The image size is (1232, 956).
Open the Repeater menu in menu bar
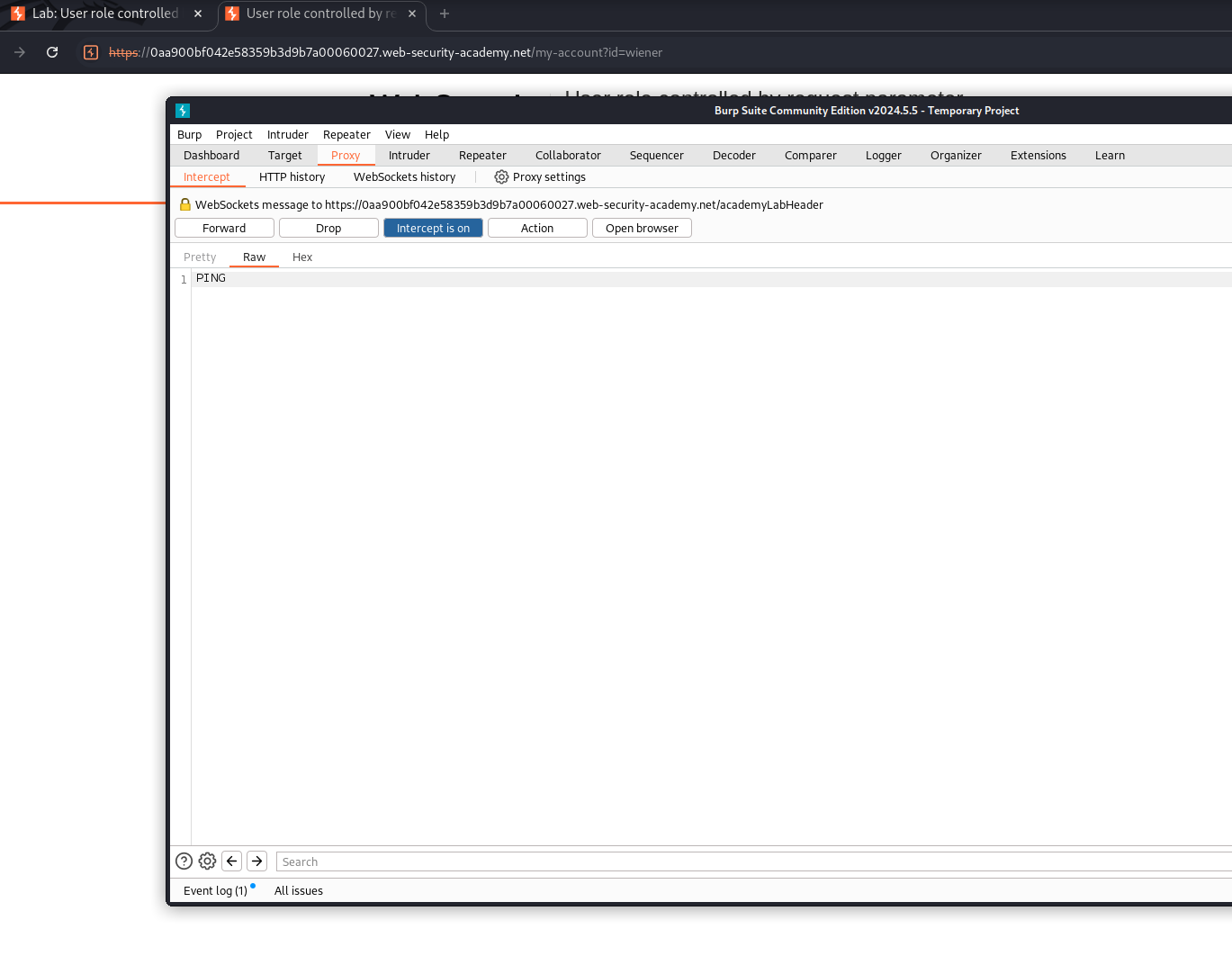tap(346, 135)
